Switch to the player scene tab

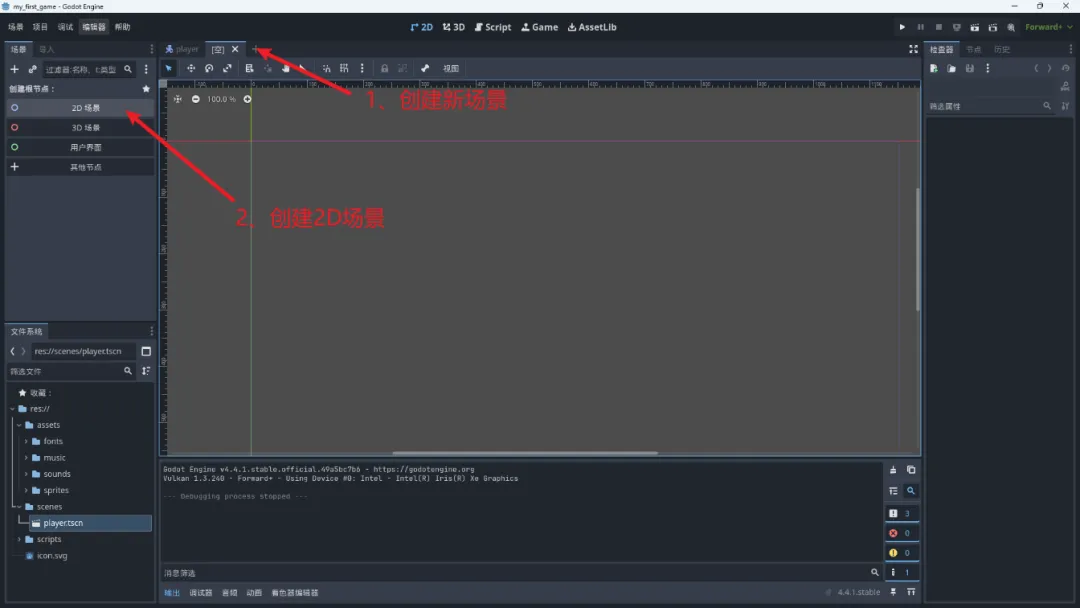tap(182, 49)
